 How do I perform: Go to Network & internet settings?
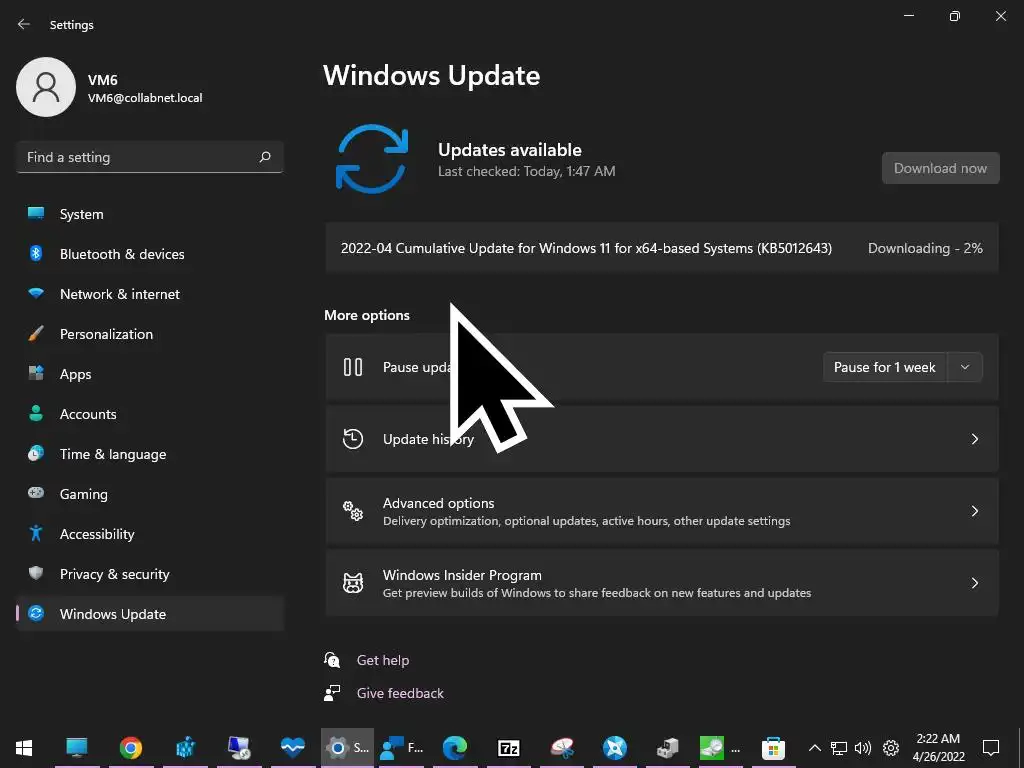pos(150,294)
